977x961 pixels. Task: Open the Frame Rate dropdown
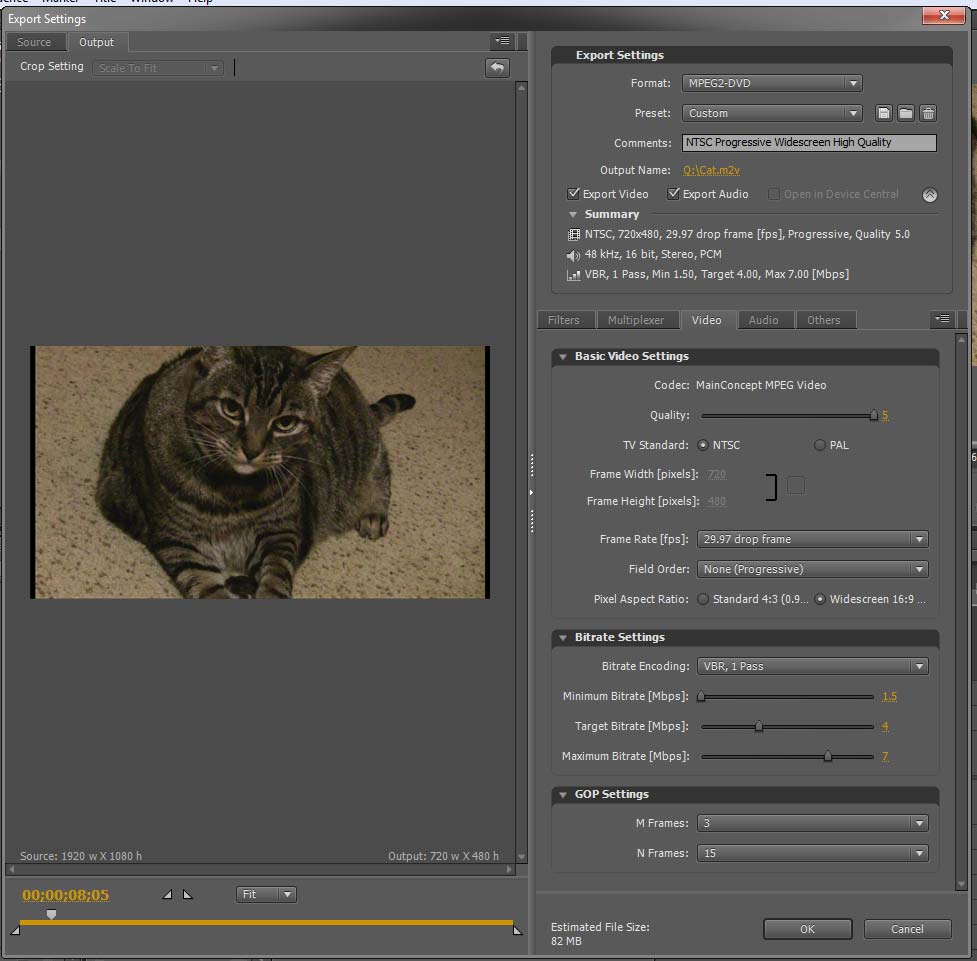click(x=812, y=539)
